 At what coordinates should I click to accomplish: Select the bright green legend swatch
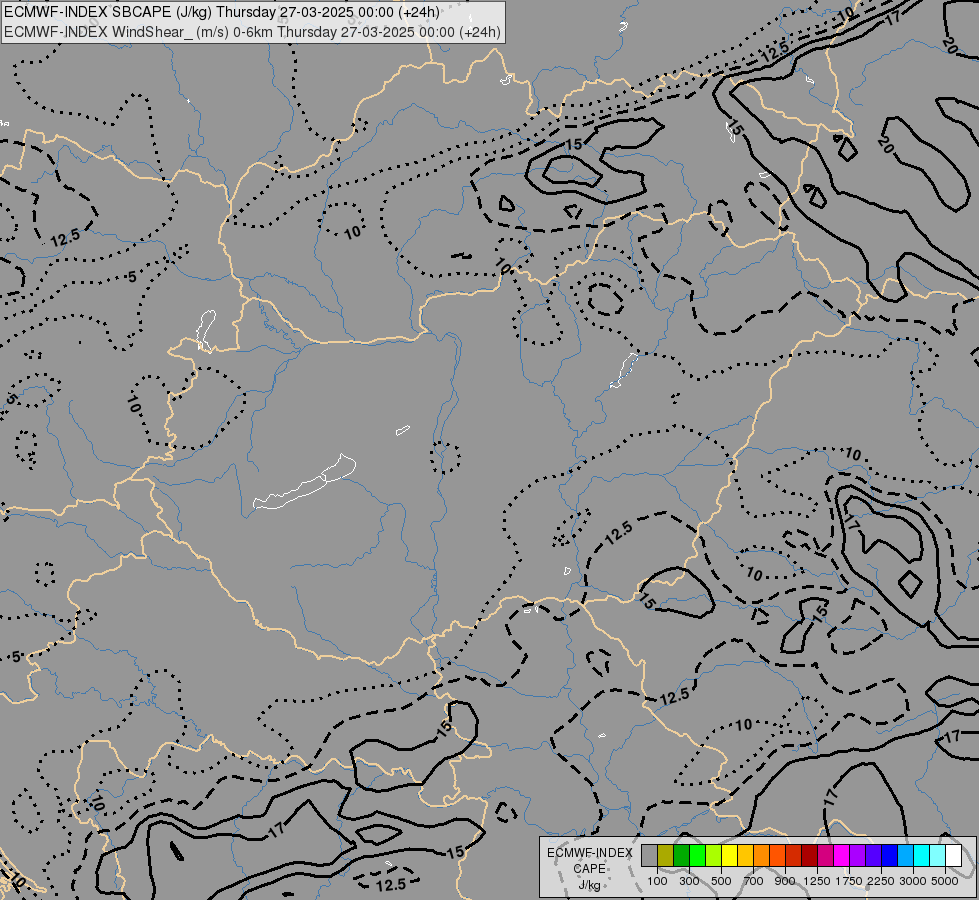[x=697, y=855]
